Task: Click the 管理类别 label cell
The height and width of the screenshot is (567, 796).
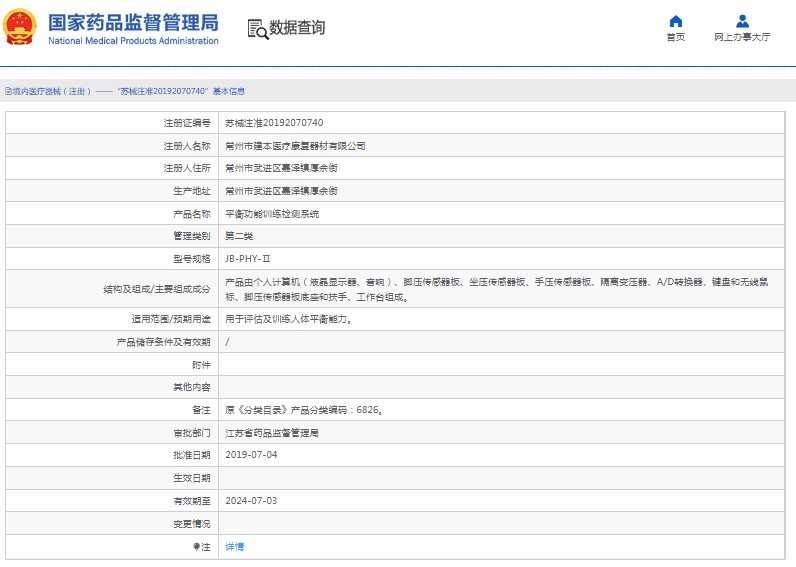Action: point(112,236)
